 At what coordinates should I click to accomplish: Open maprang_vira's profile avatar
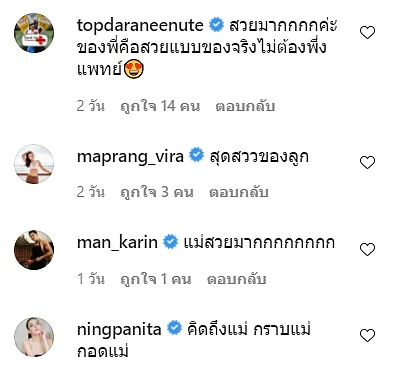34,164
